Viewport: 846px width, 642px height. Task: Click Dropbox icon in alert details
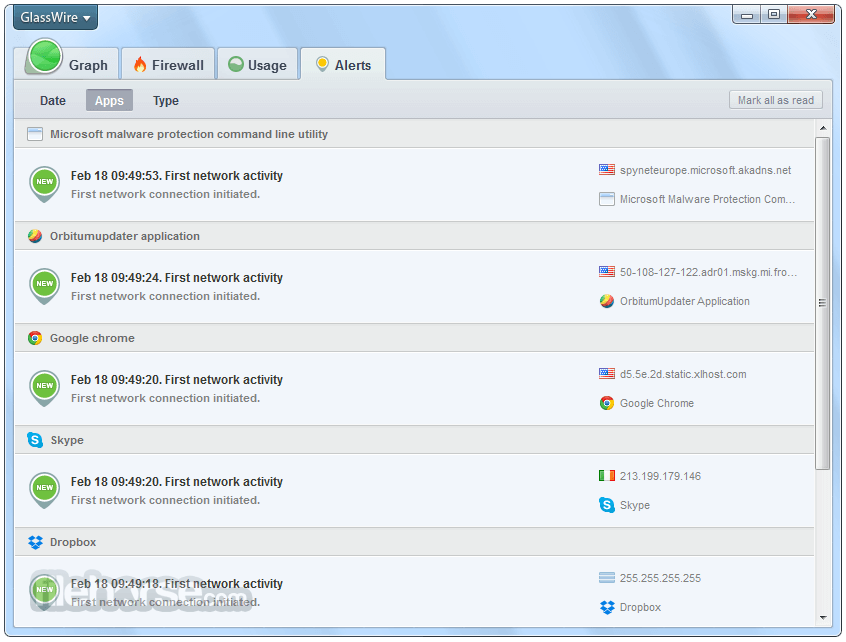click(607, 607)
